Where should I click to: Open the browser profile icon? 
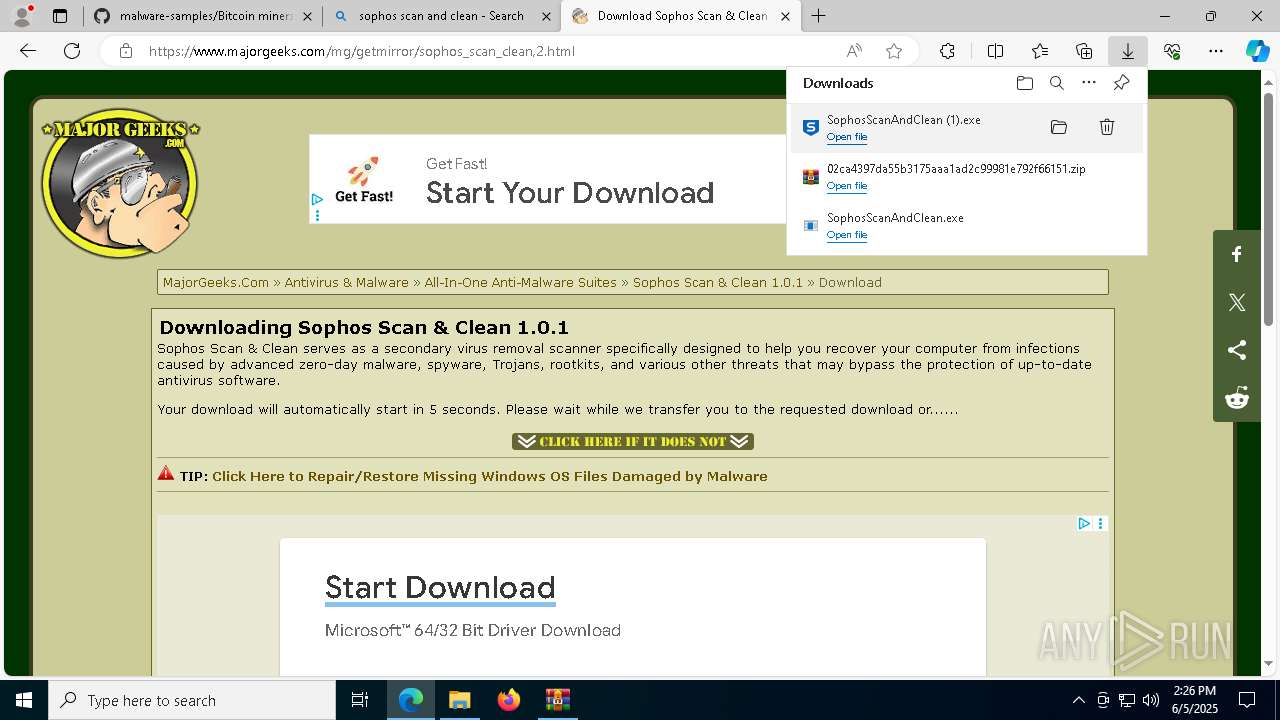tap(22, 16)
